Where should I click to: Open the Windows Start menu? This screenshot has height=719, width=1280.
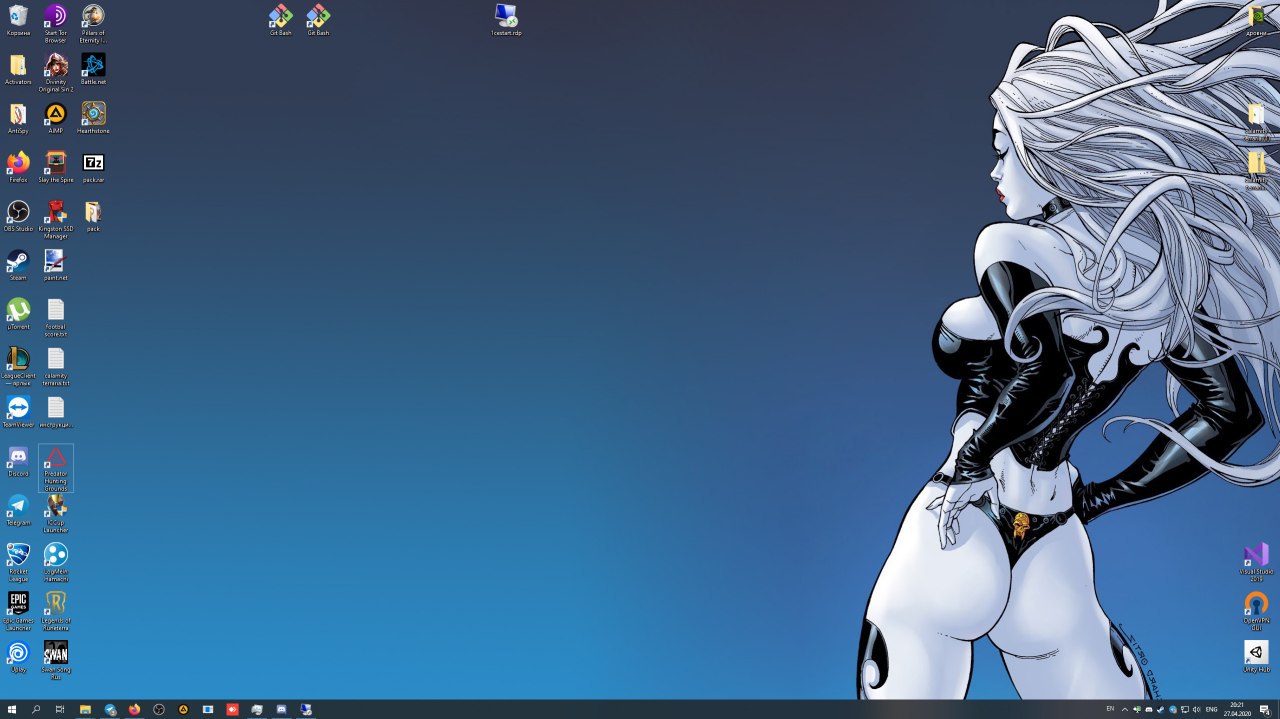[x=12, y=709]
